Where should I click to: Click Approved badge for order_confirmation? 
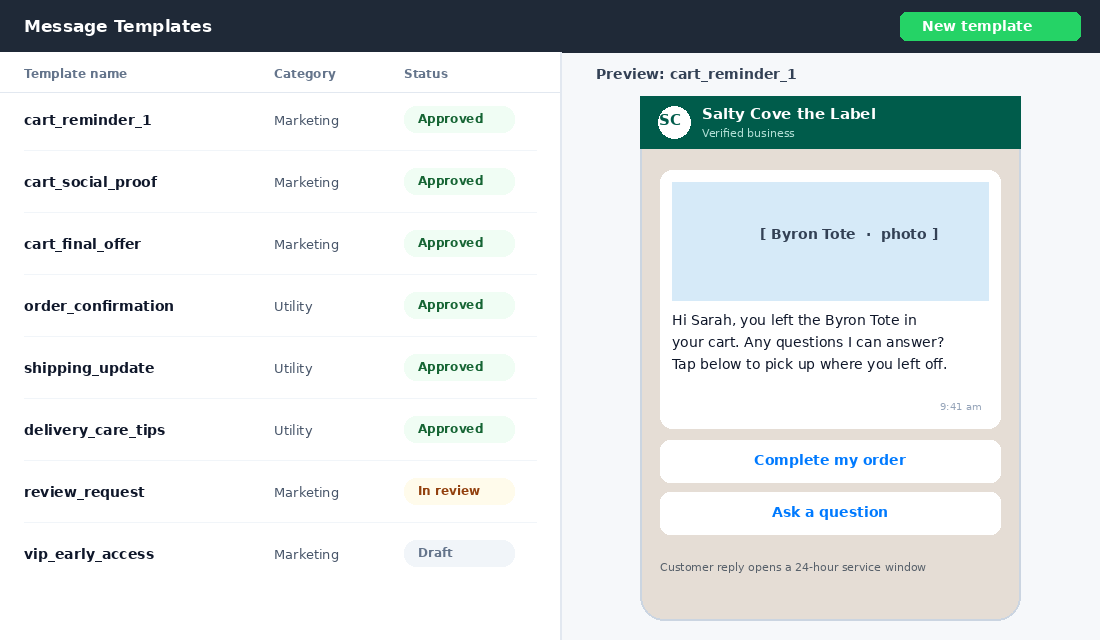459,305
